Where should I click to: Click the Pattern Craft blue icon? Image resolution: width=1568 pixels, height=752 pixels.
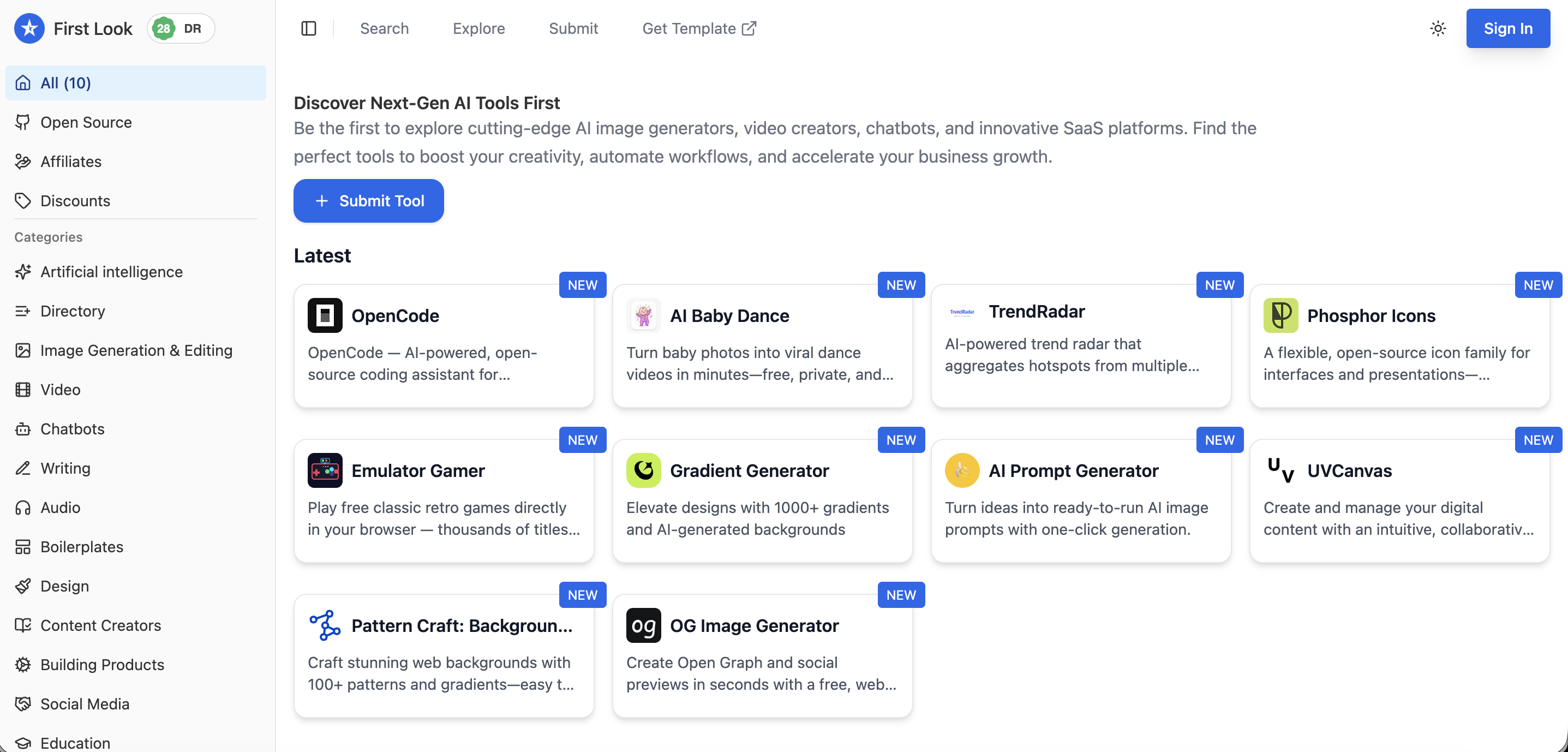point(325,625)
